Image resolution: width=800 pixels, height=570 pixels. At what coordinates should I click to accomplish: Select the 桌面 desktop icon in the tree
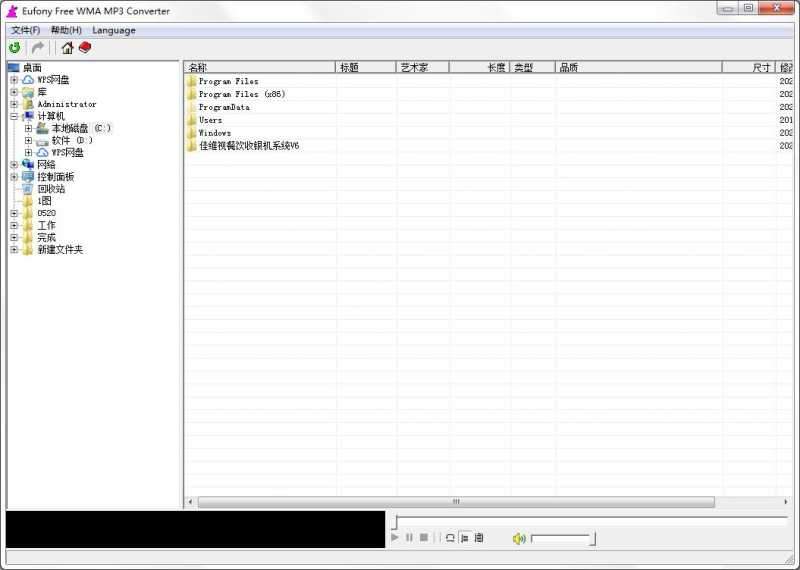pyautogui.click(x=14, y=67)
